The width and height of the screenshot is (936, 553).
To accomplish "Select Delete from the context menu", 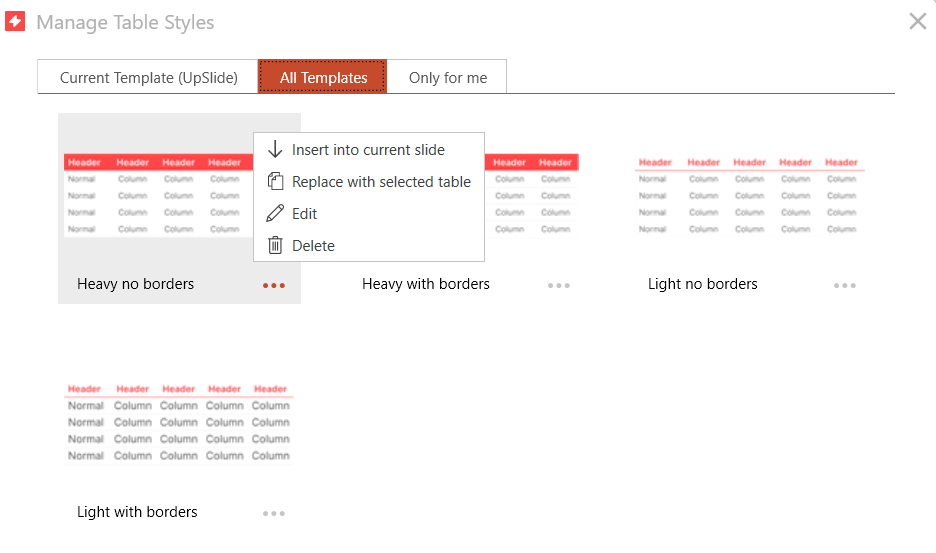I will point(313,246).
